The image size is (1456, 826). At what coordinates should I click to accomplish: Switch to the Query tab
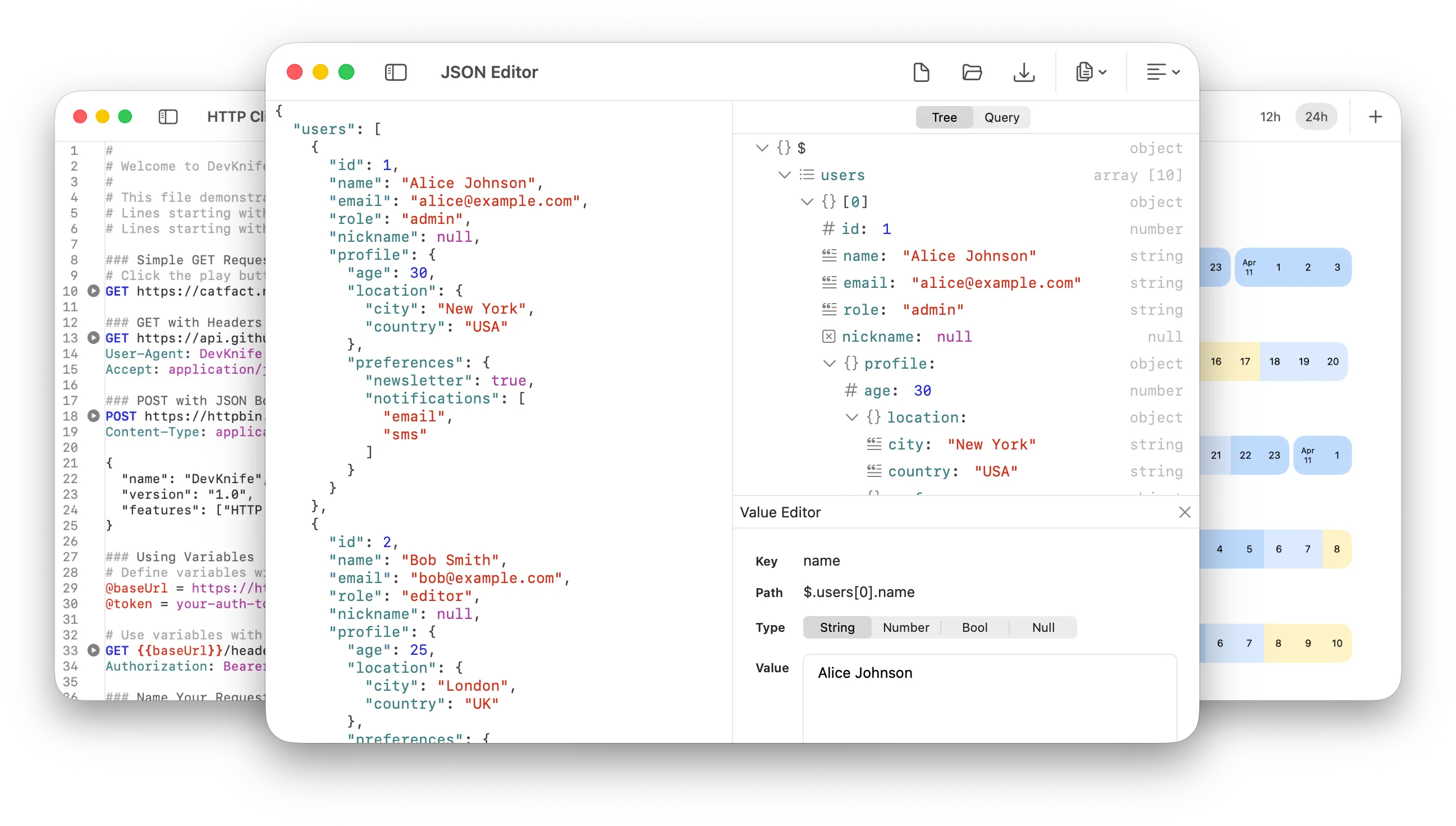1001,117
